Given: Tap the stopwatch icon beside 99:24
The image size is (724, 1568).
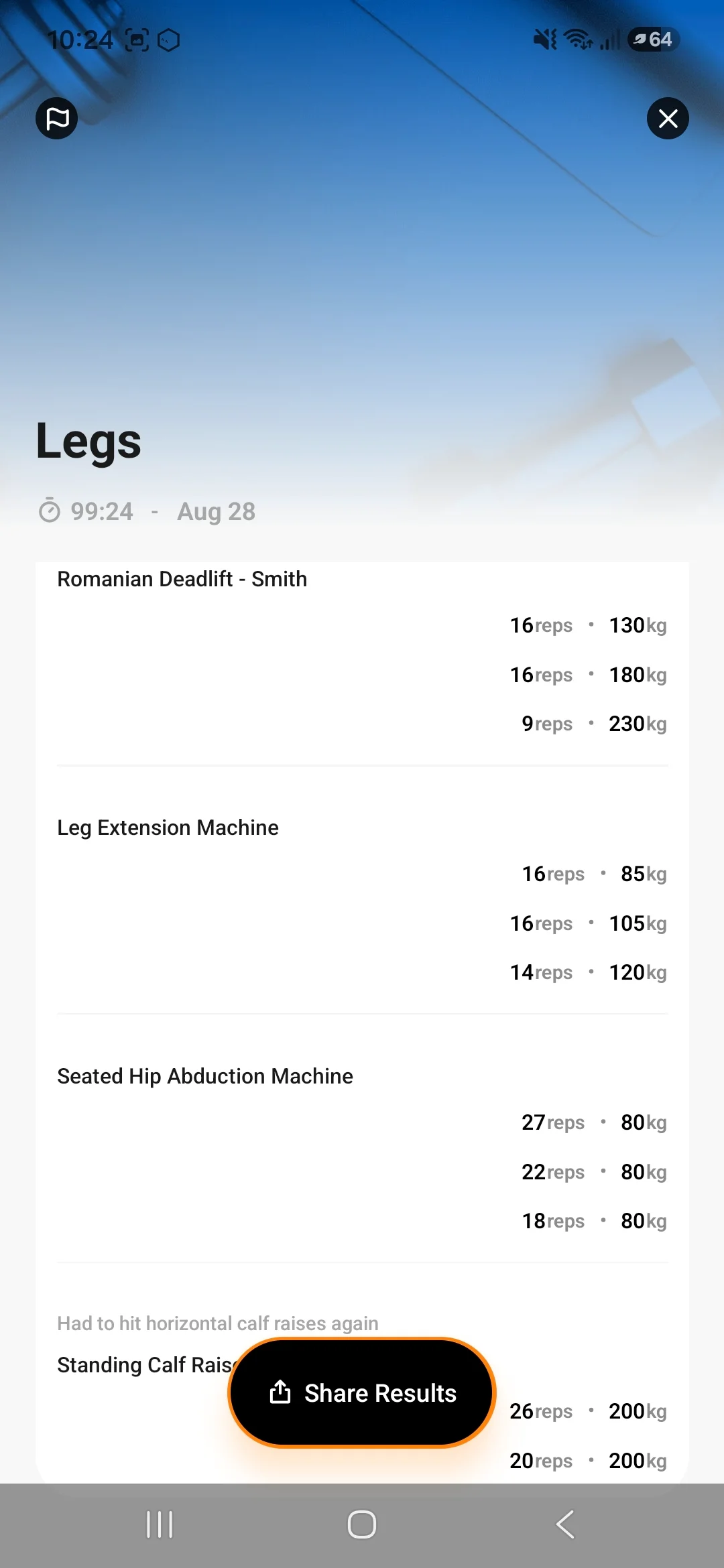Looking at the screenshot, I should (x=50, y=511).
